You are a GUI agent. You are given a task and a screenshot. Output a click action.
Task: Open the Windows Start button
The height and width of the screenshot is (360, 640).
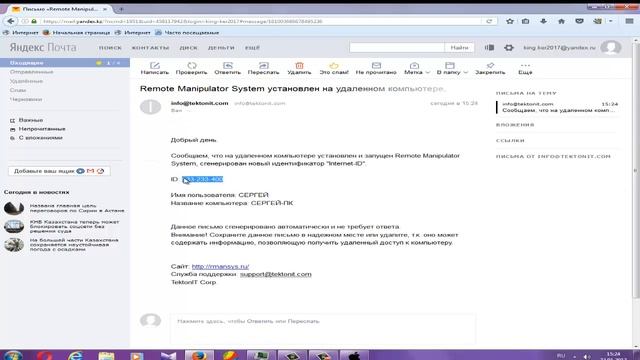13,356
